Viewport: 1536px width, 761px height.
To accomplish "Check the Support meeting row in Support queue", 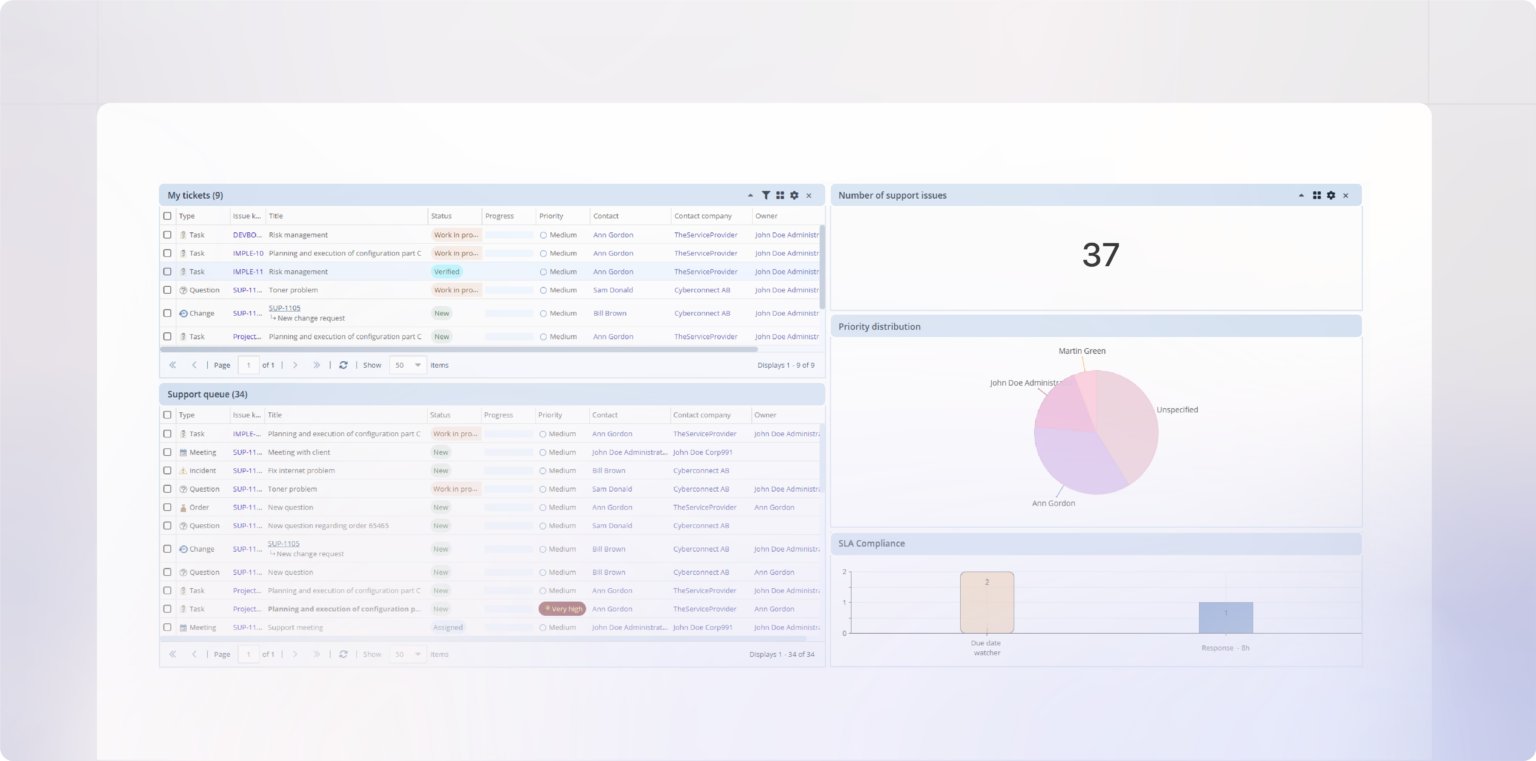I will pyautogui.click(x=167, y=628).
